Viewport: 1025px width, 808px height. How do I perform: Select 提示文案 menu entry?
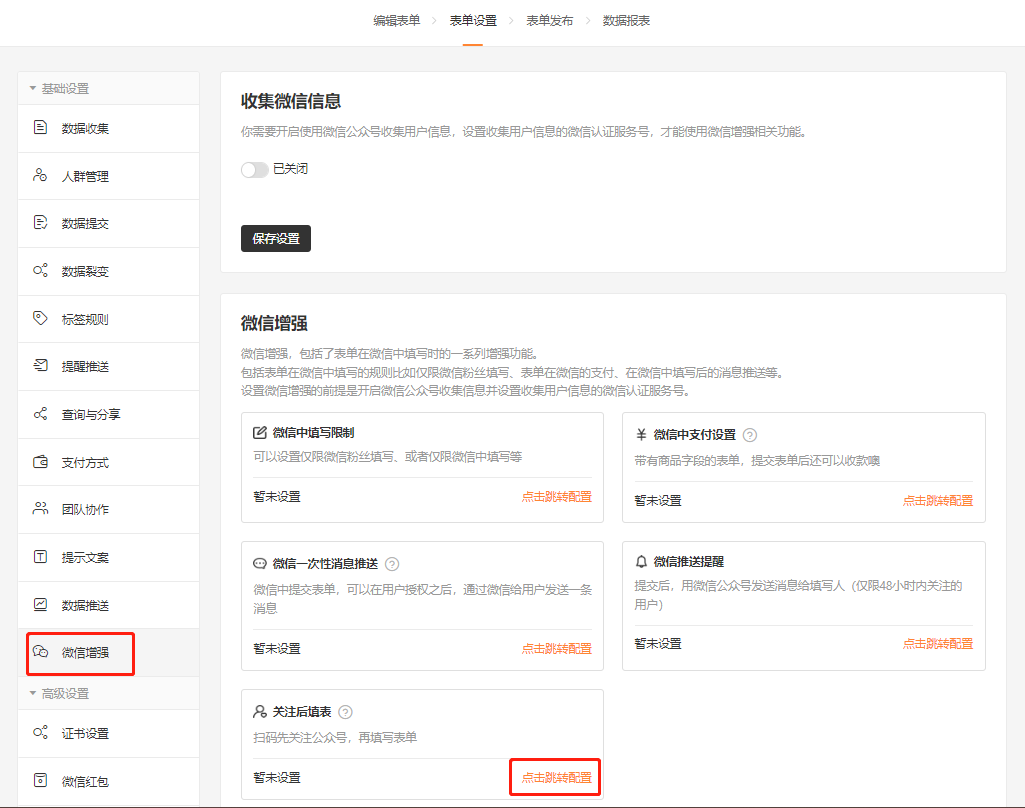109,558
